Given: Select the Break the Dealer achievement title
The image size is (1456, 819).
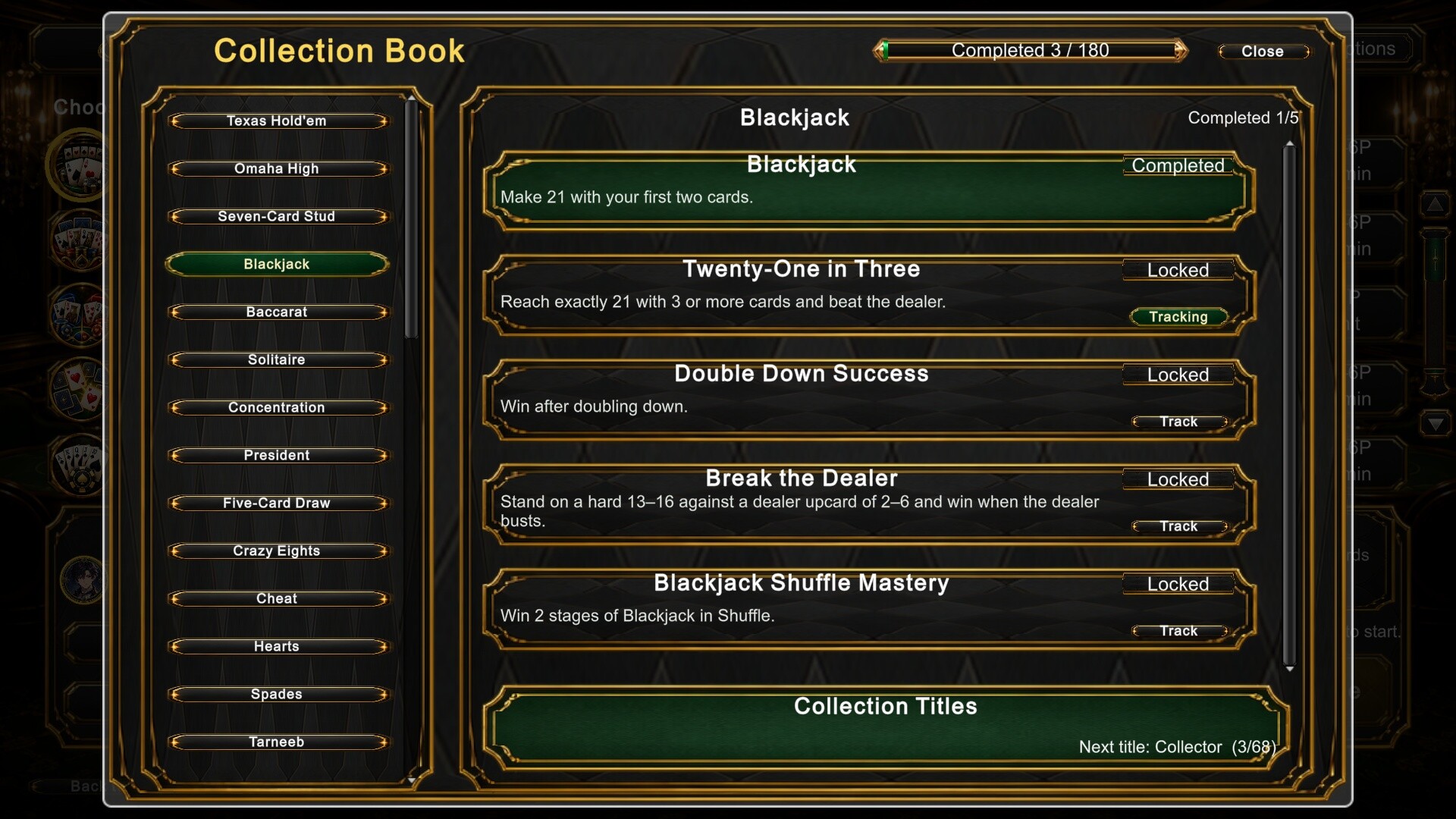Looking at the screenshot, I should (802, 479).
